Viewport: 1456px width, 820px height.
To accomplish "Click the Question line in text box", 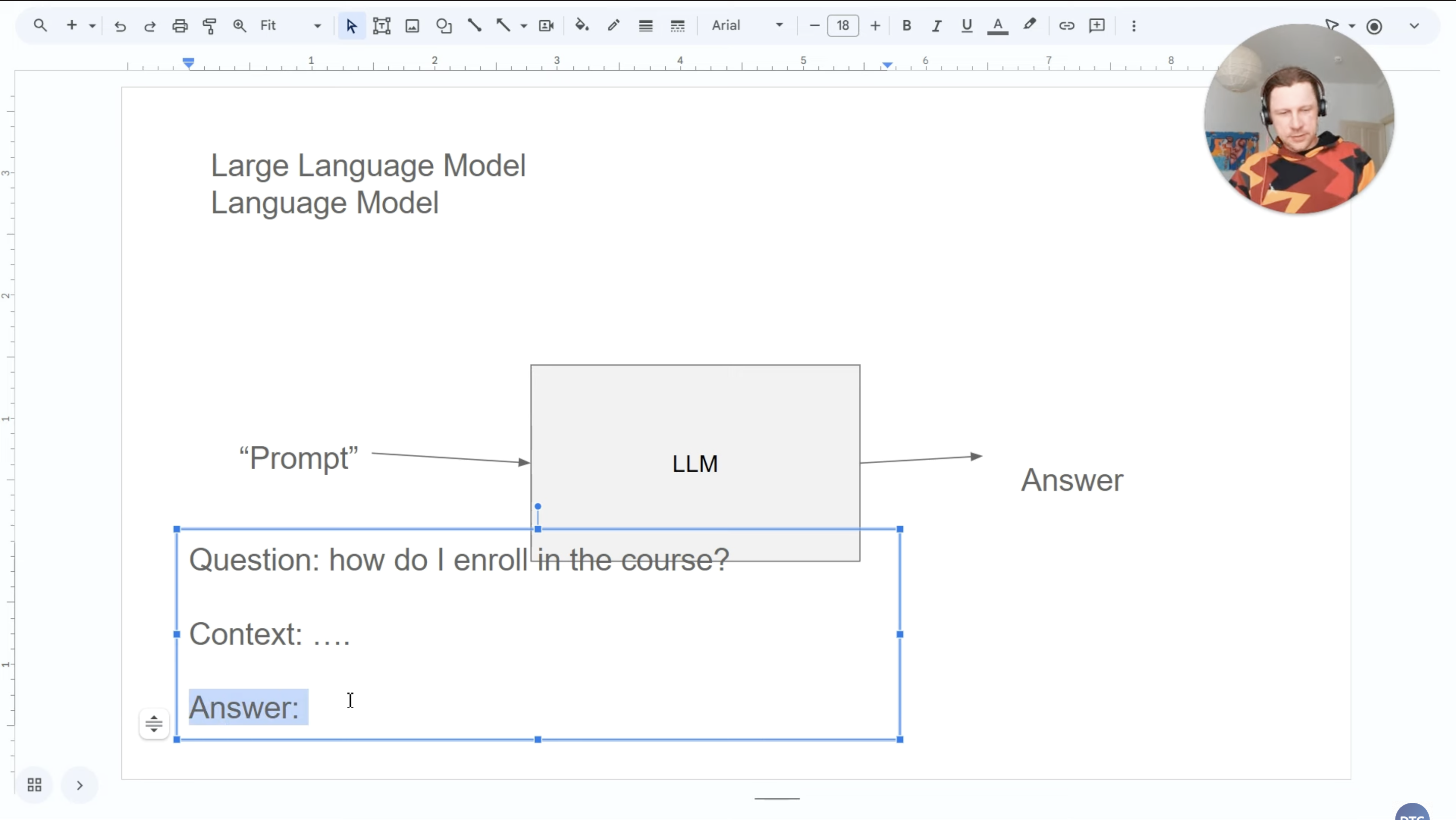I will [459, 560].
